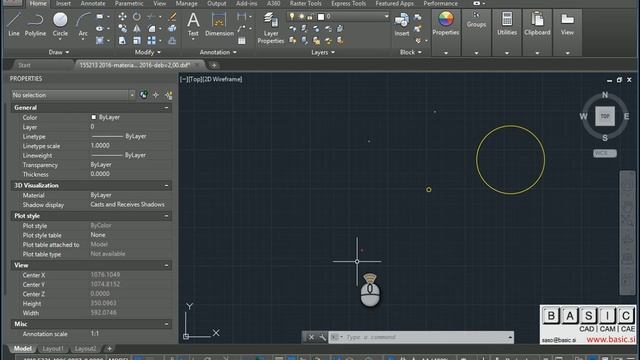The height and width of the screenshot is (360, 640).
Task: Expand the Draw panel flyout
Action: coord(59,52)
